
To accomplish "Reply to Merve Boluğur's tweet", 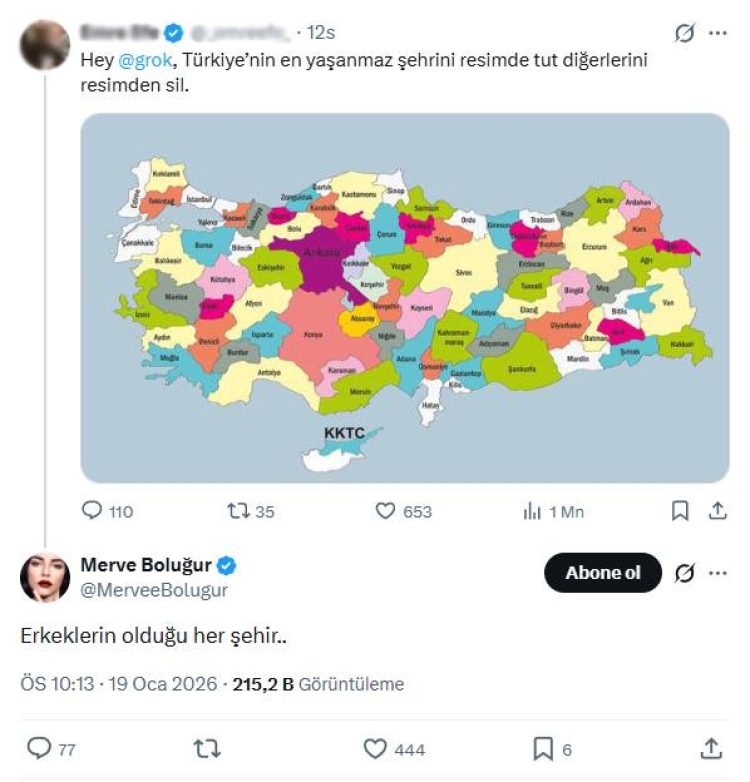I will [39, 748].
